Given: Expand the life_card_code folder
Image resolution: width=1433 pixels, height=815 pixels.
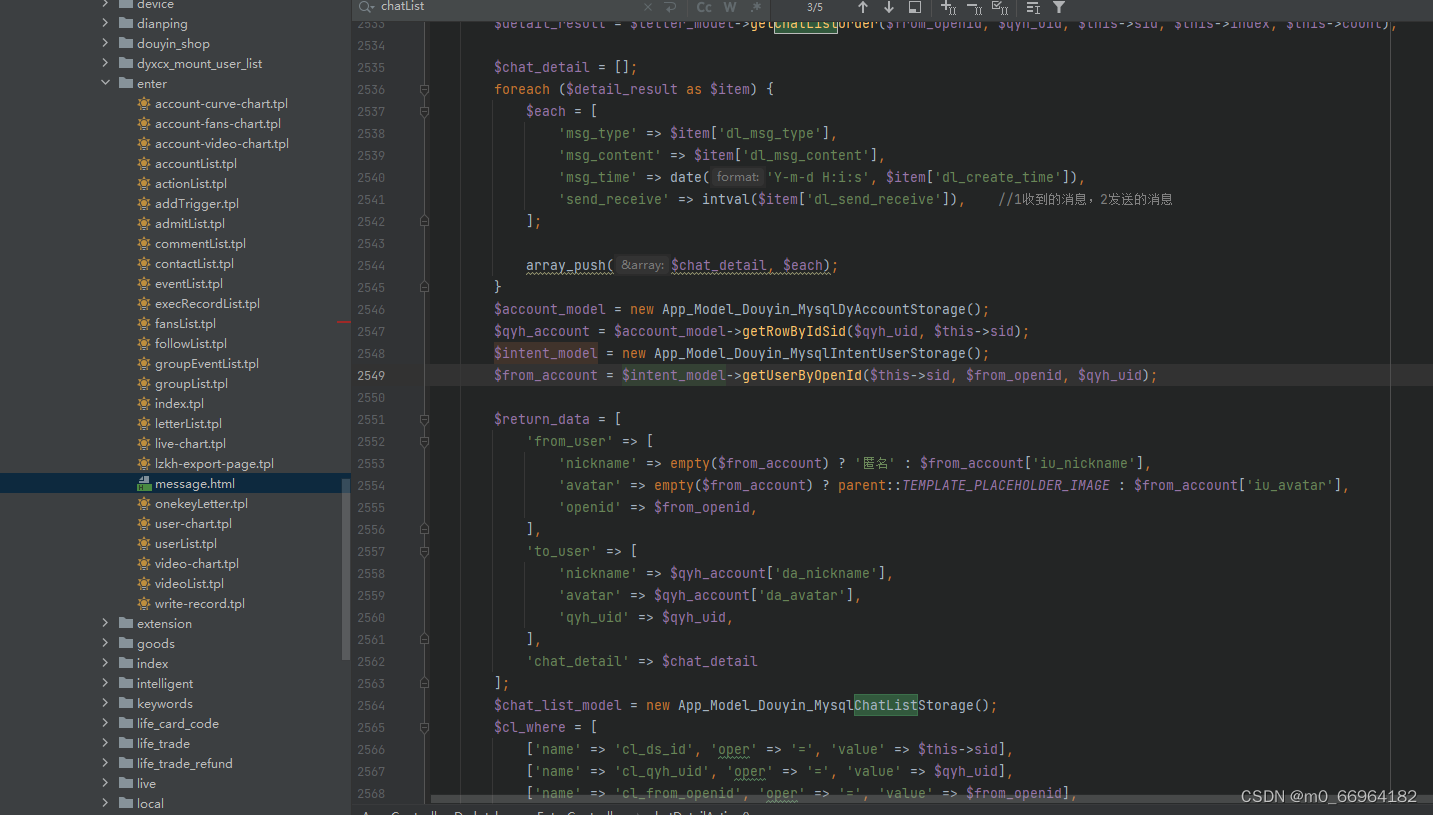Looking at the screenshot, I should point(106,724).
